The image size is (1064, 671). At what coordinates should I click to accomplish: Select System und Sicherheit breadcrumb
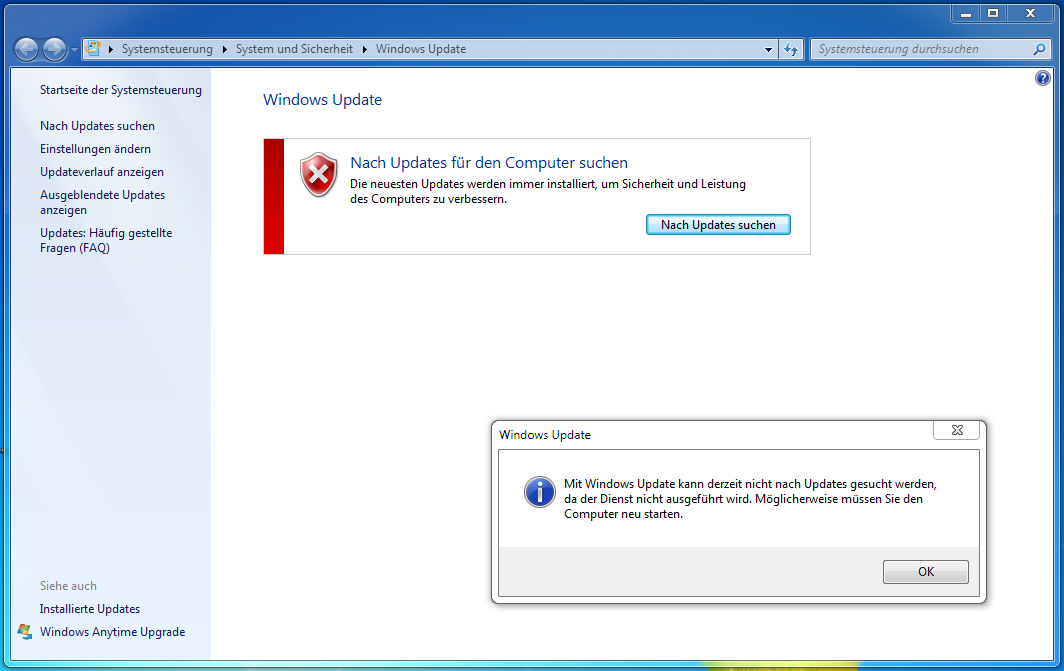(294, 49)
